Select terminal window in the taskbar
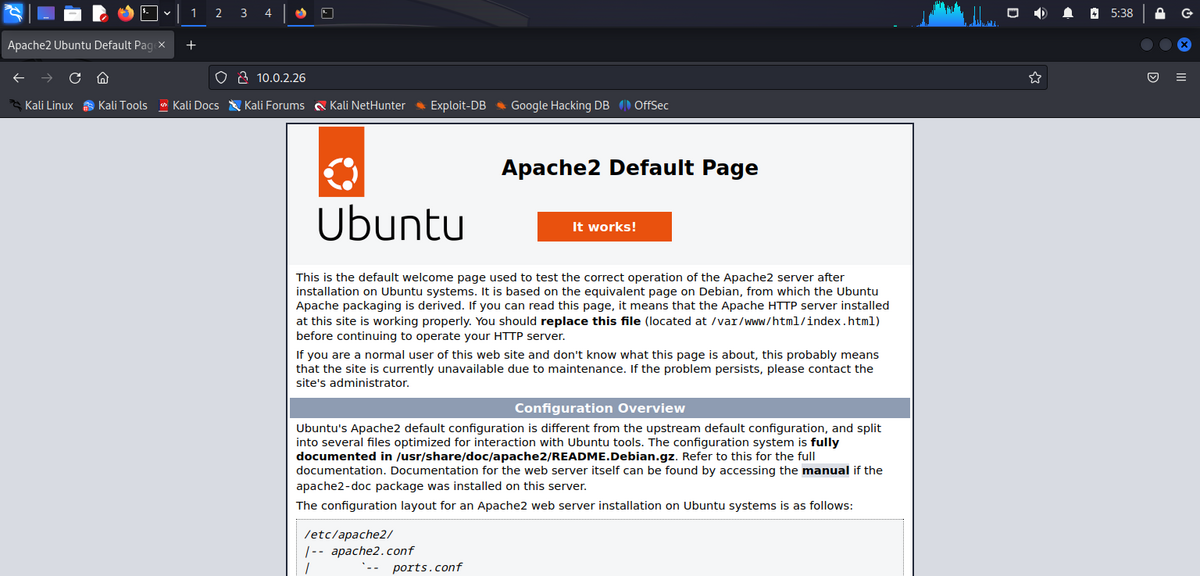 [327, 13]
